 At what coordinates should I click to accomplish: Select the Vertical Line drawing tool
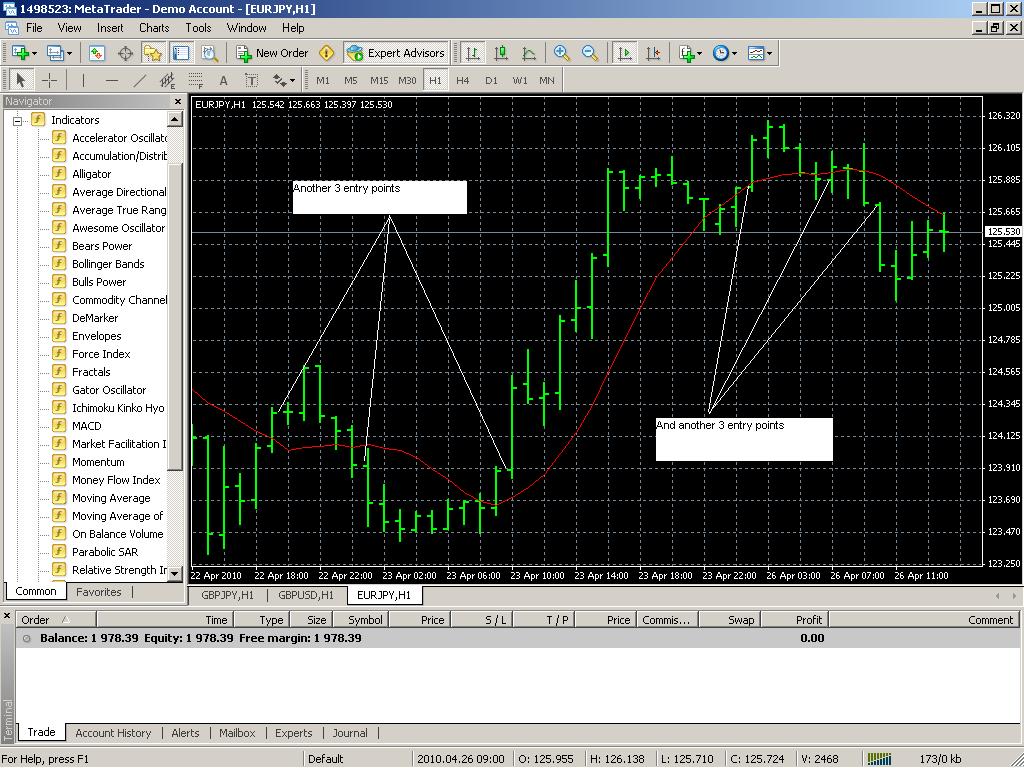tap(83, 80)
